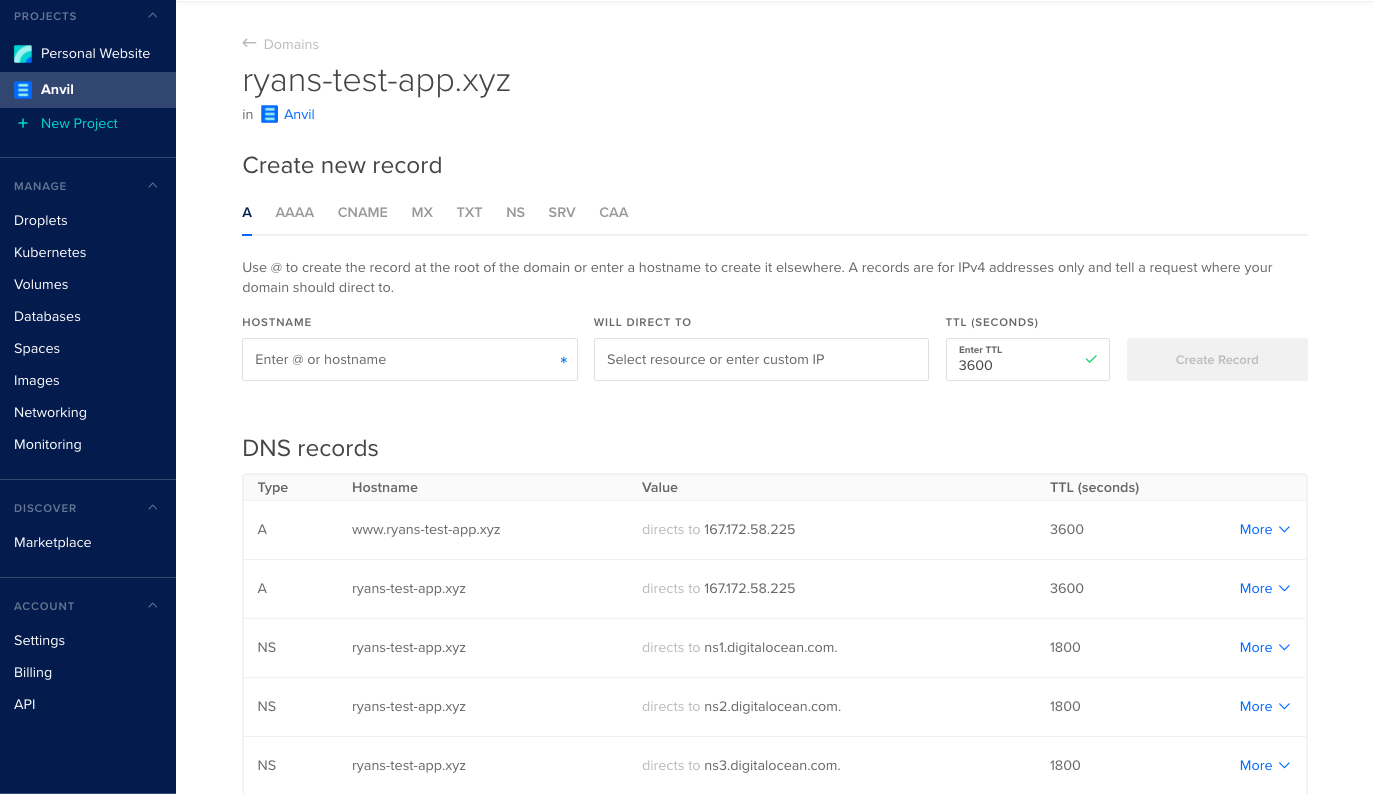Open Networking from the sidebar
The width and height of the screenshot is (1373, 794).
tap(50, 412)
